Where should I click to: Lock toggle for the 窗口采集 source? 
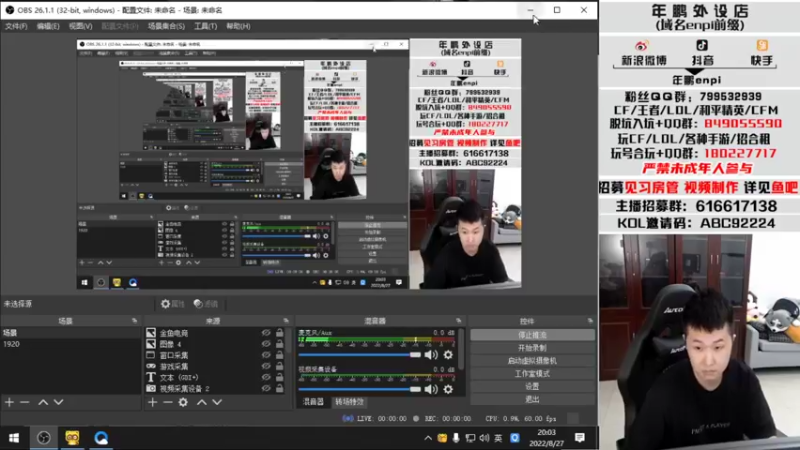click(280, 355)
